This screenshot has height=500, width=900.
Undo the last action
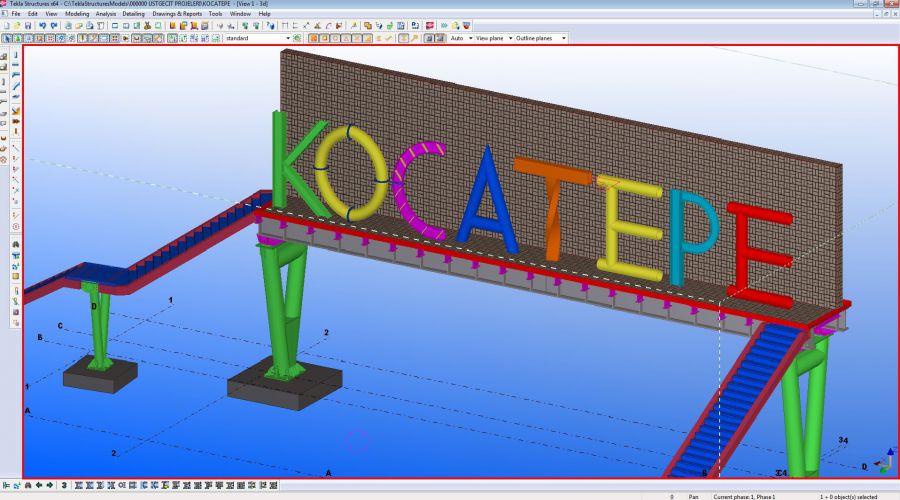click(x=42, y=26)
